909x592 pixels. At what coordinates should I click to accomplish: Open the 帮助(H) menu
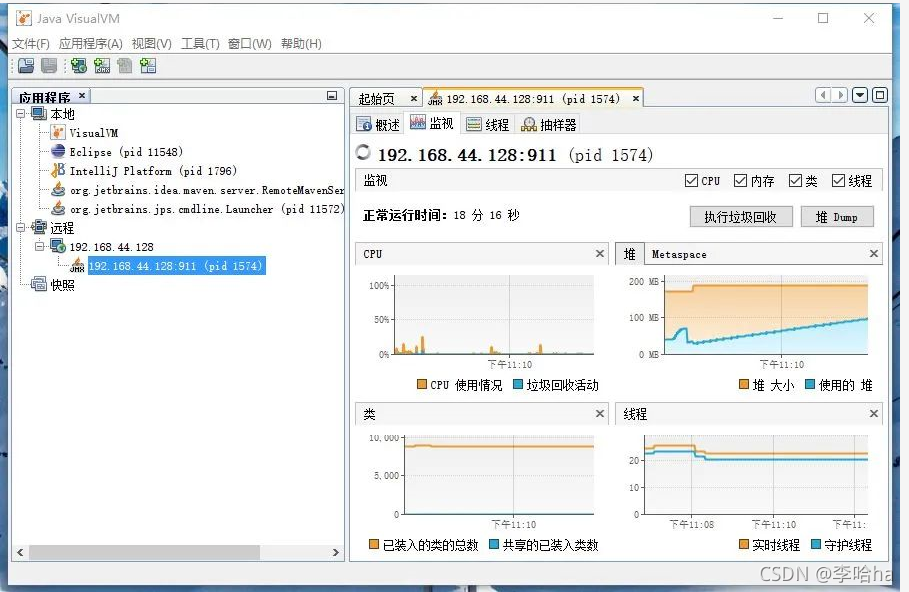click(x=301, y=43)
